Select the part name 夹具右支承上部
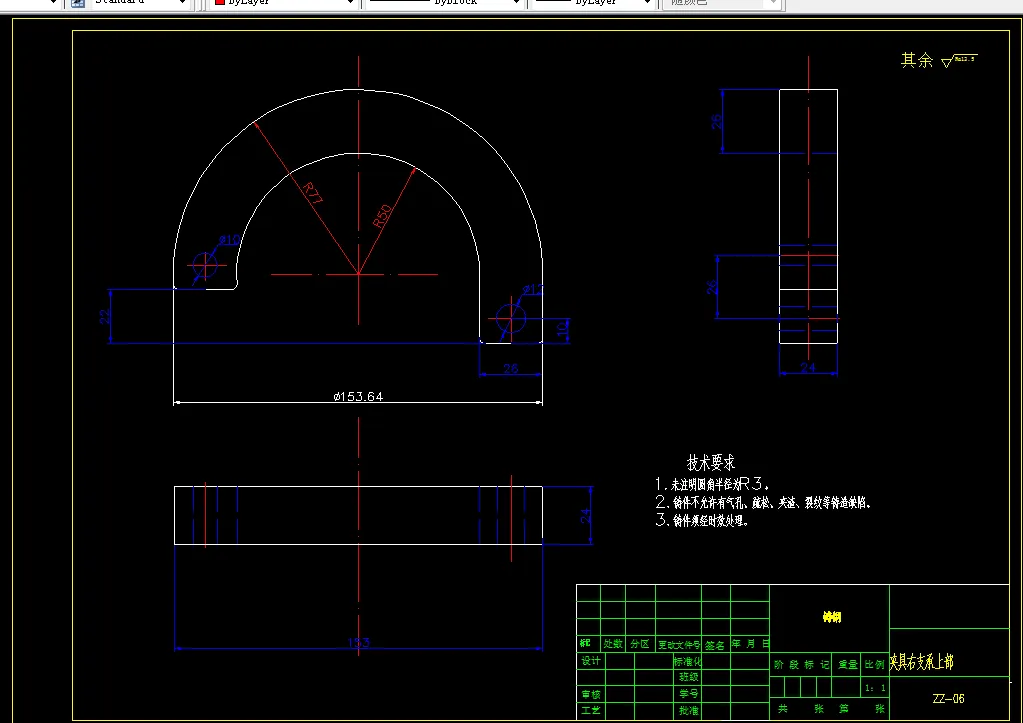Viewport: 1023px width, 723px height. click(x=921, y=662)
